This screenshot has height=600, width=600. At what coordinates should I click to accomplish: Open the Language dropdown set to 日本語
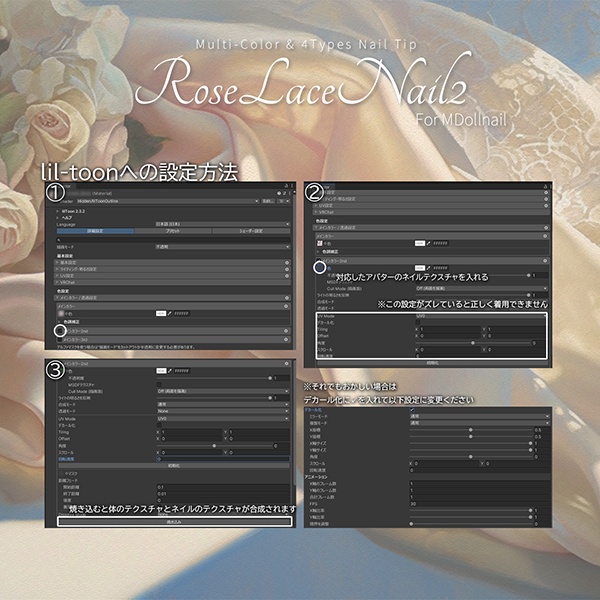click(x=222, y=224)
